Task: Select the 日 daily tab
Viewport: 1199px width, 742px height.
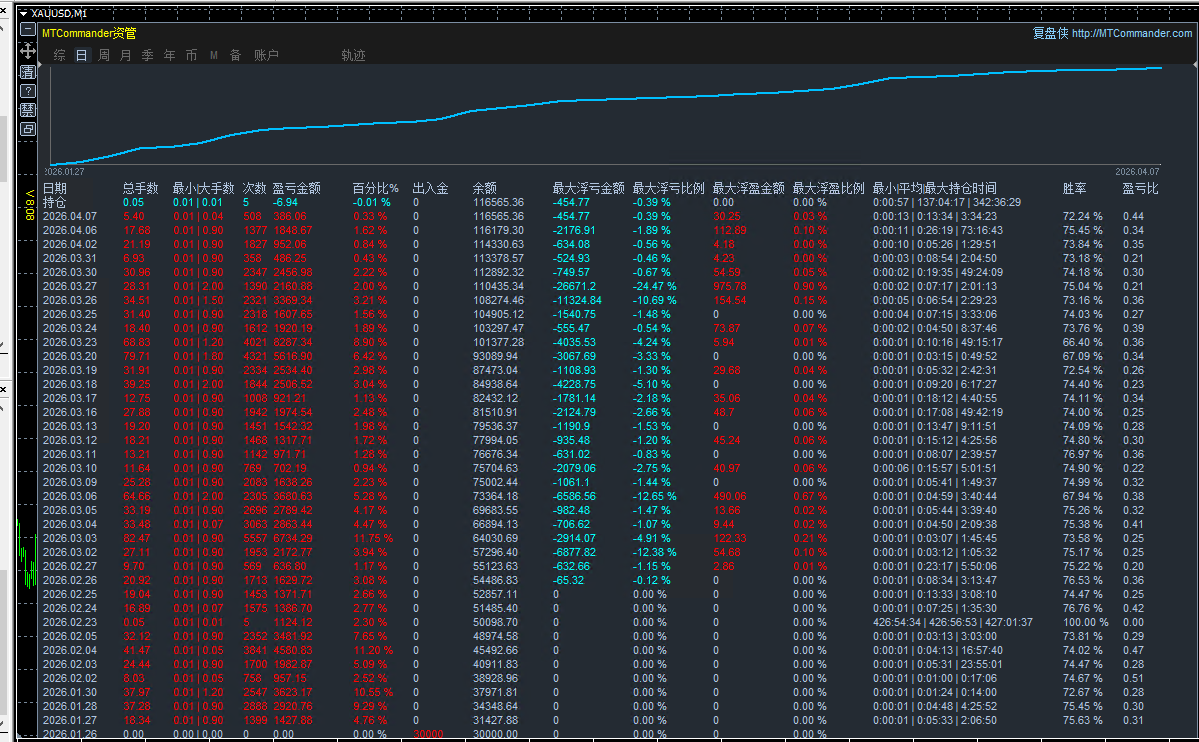Action: coord(82,56)
